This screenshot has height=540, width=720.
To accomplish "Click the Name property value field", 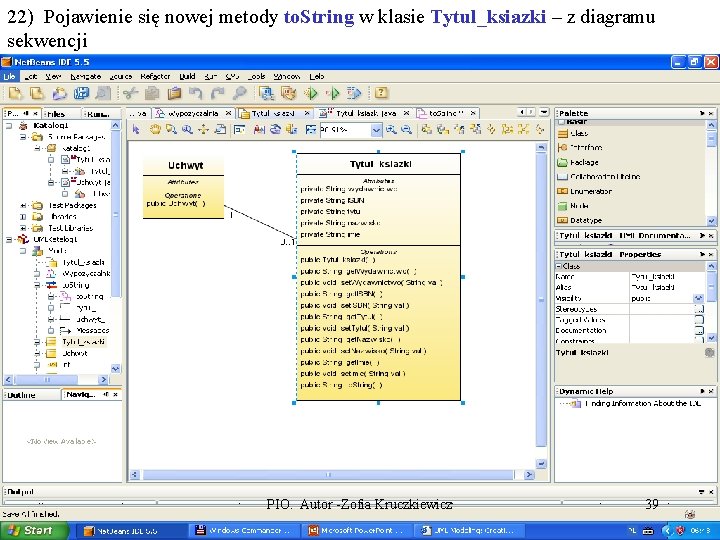I will click(667, 277).
